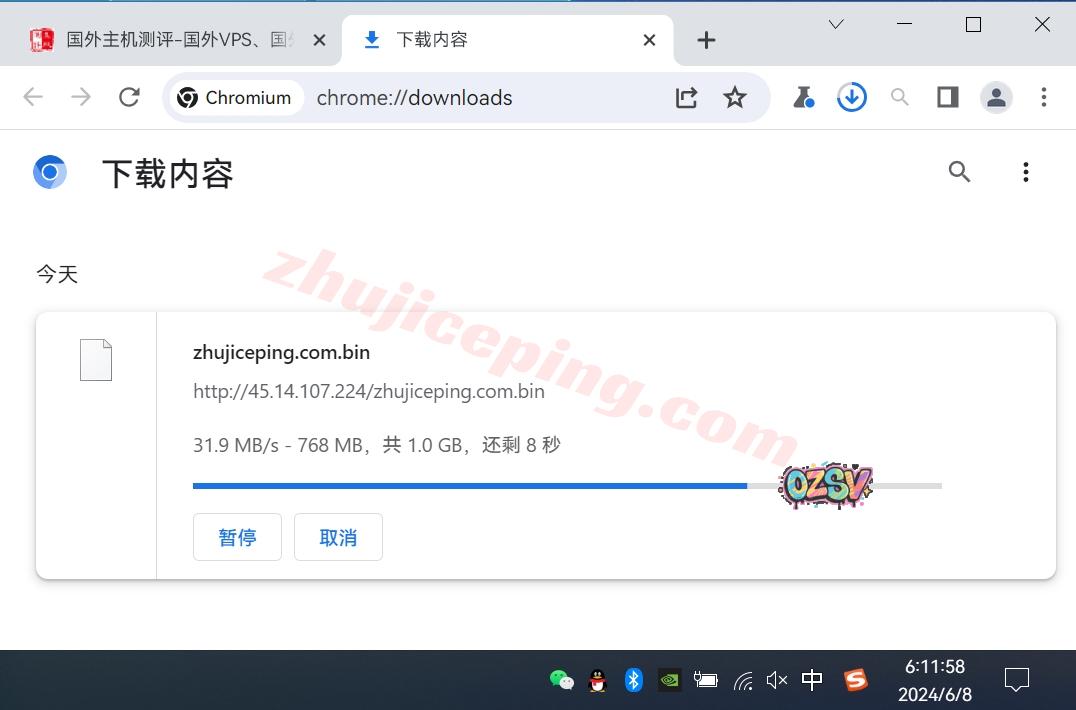
Task: Open a new tab
Action: click(x=706, y=40)
